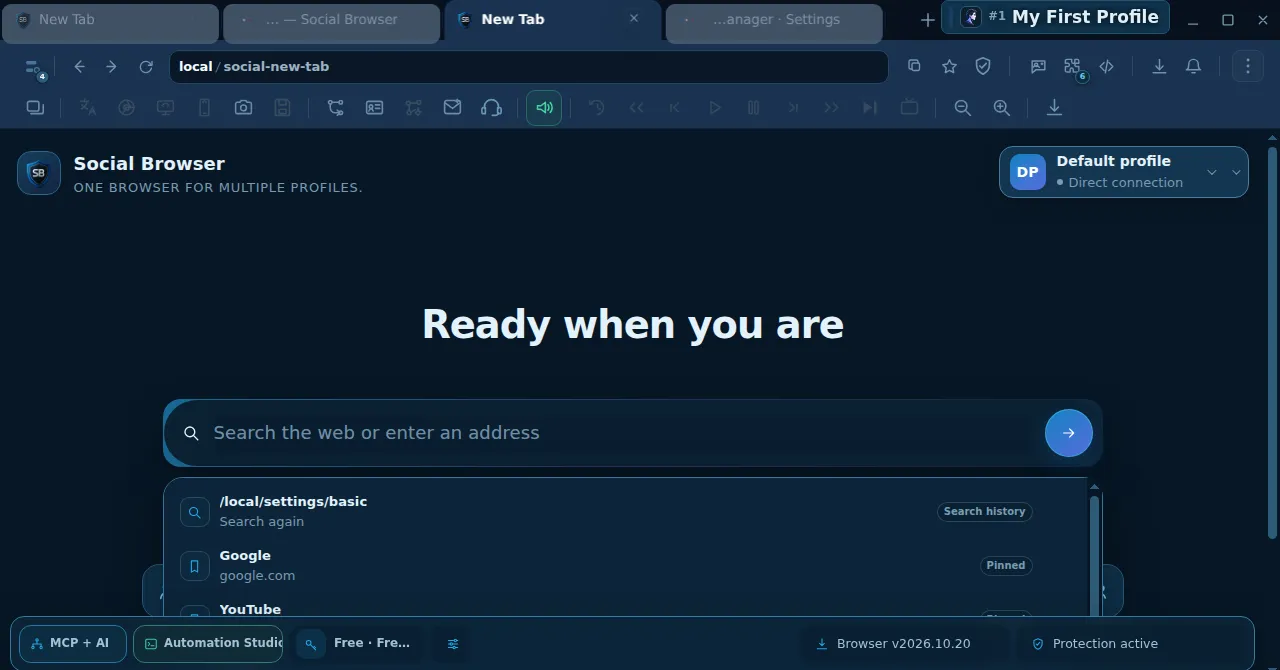Open developer tools code icon

pos(1106,66)
